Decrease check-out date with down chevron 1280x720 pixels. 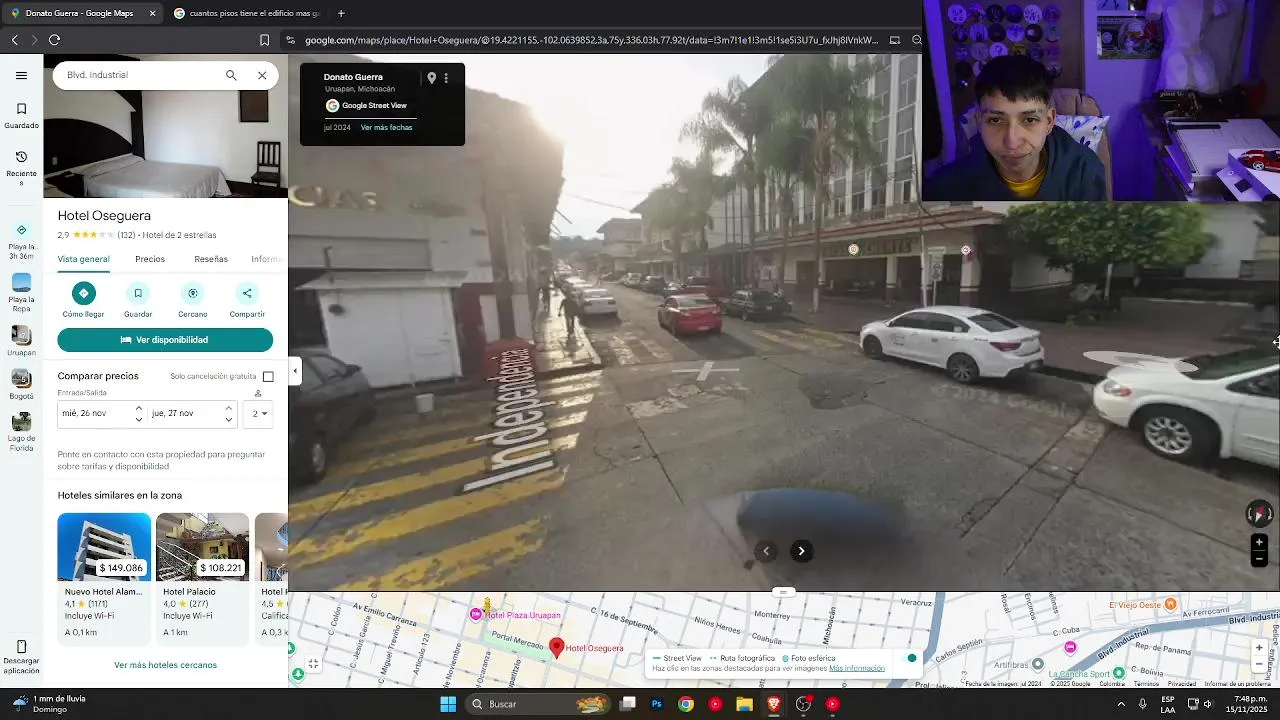(228, 419)
